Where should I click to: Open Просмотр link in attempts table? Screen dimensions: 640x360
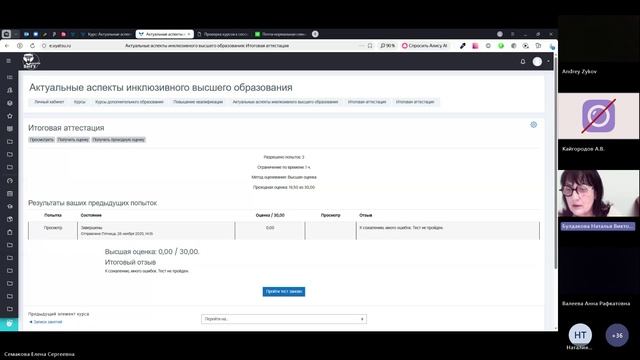coord(53,228)
